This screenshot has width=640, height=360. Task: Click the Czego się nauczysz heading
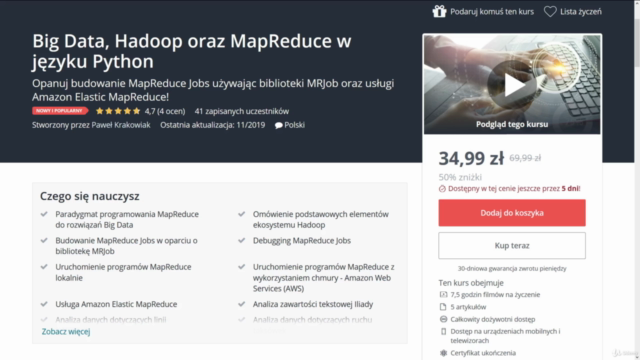click(x=90, y=196)
